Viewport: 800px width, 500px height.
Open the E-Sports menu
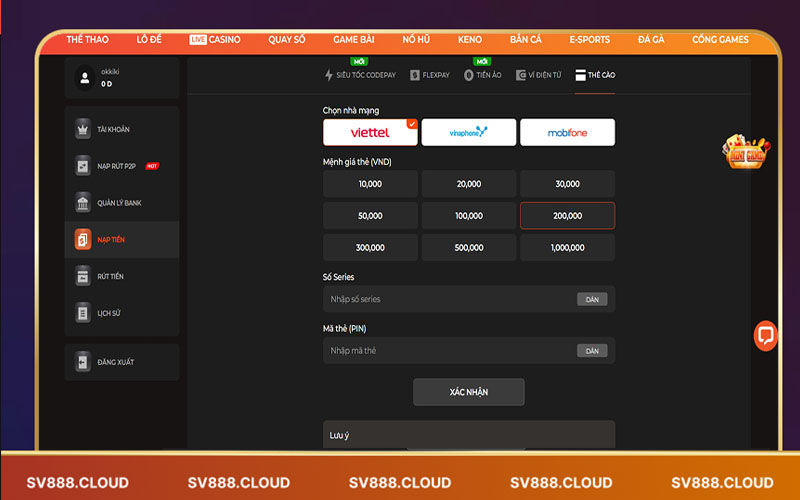(590, 39)
